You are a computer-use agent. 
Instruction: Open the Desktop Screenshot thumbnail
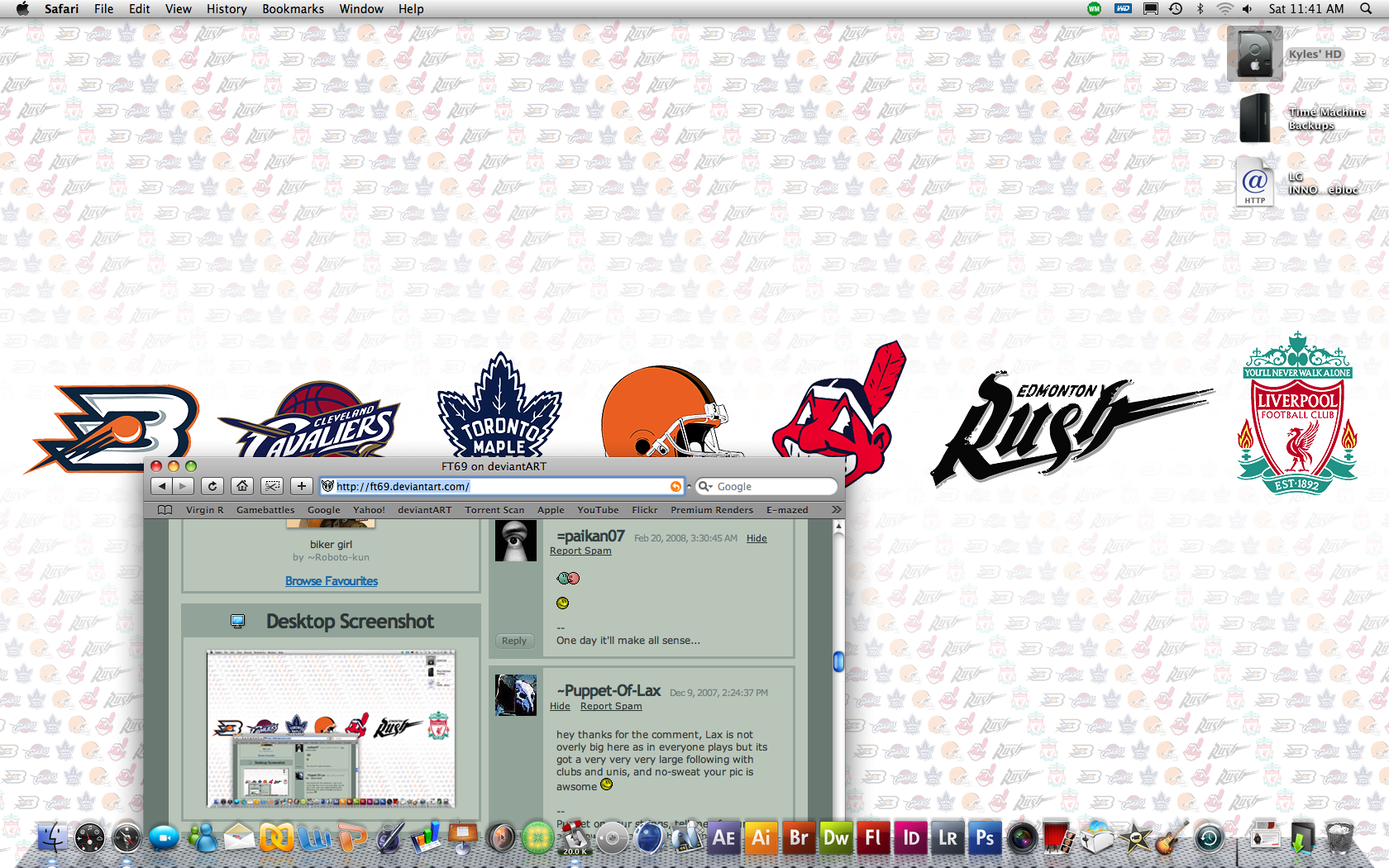pyautogui.click(x=331, y=728)
